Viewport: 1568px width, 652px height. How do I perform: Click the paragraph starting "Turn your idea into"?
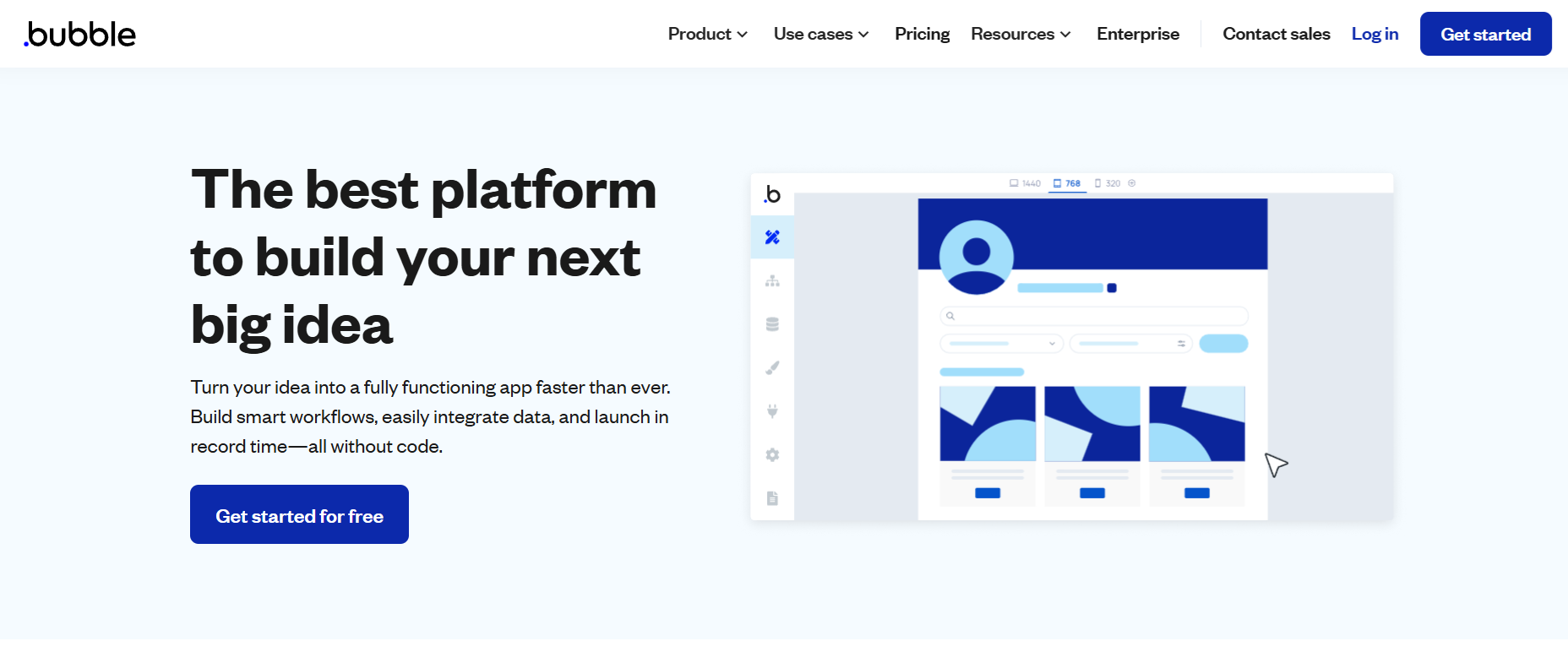[x=430, y=416]
